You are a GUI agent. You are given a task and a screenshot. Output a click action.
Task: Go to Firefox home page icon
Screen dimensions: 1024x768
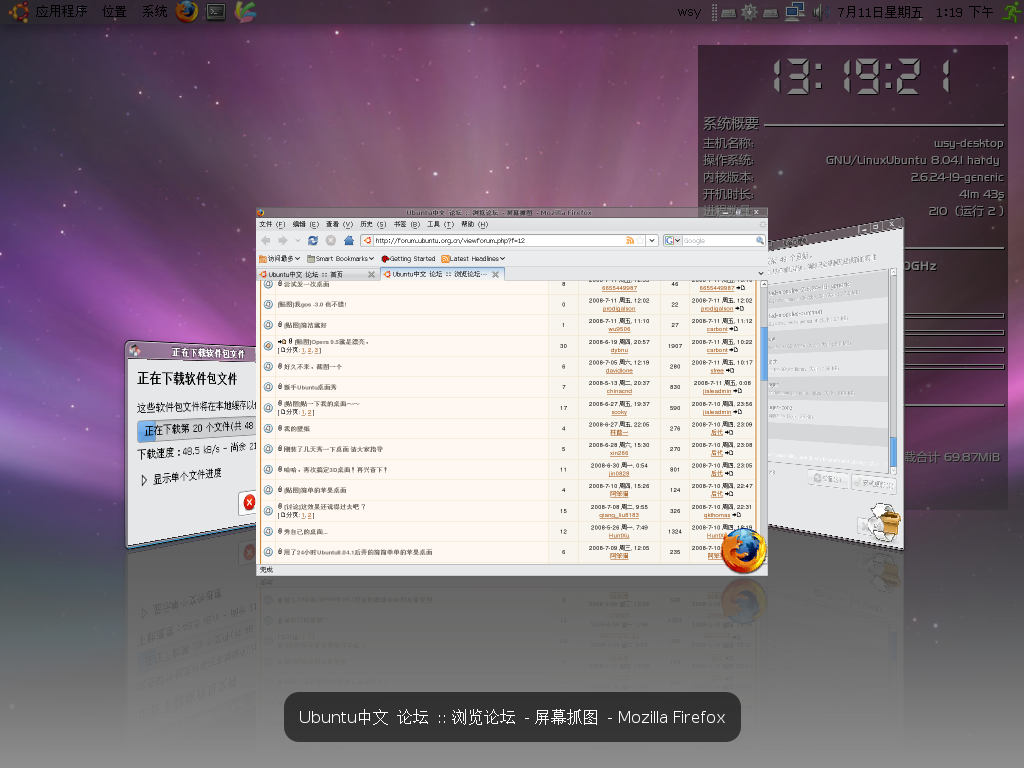349,240
